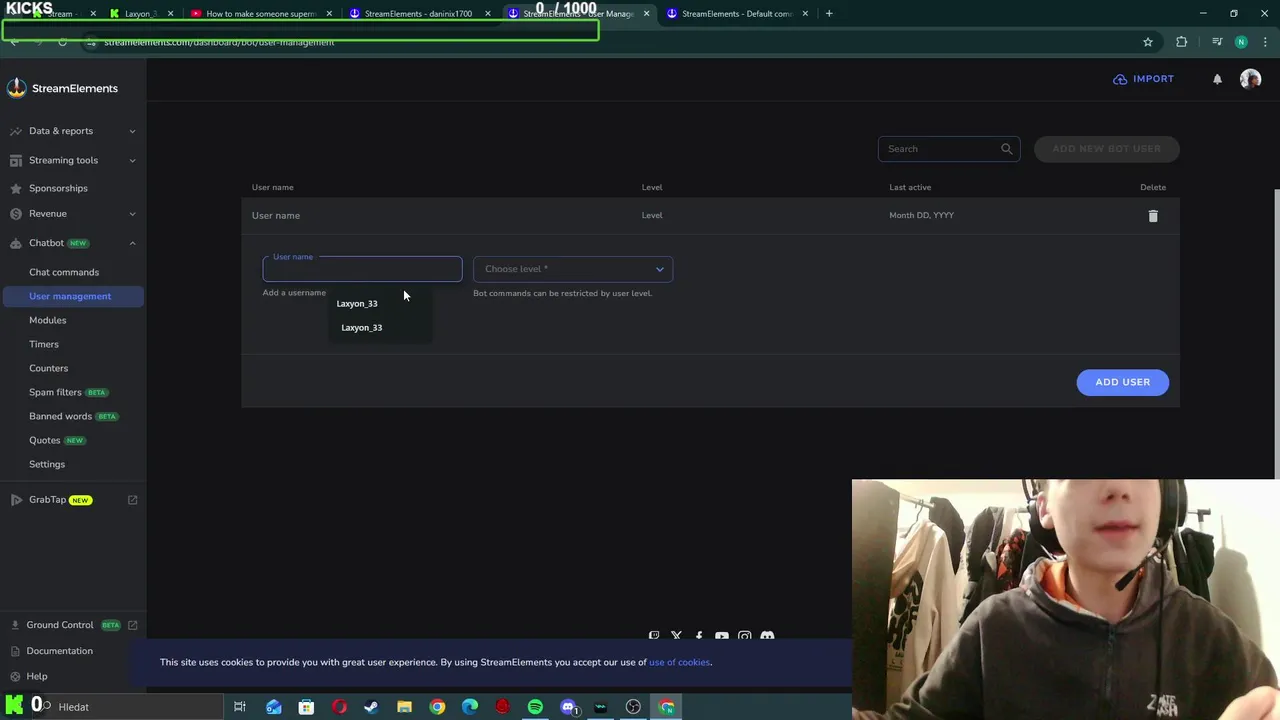
Task: Open Steam from the taskbar
Action: [371, 707]
